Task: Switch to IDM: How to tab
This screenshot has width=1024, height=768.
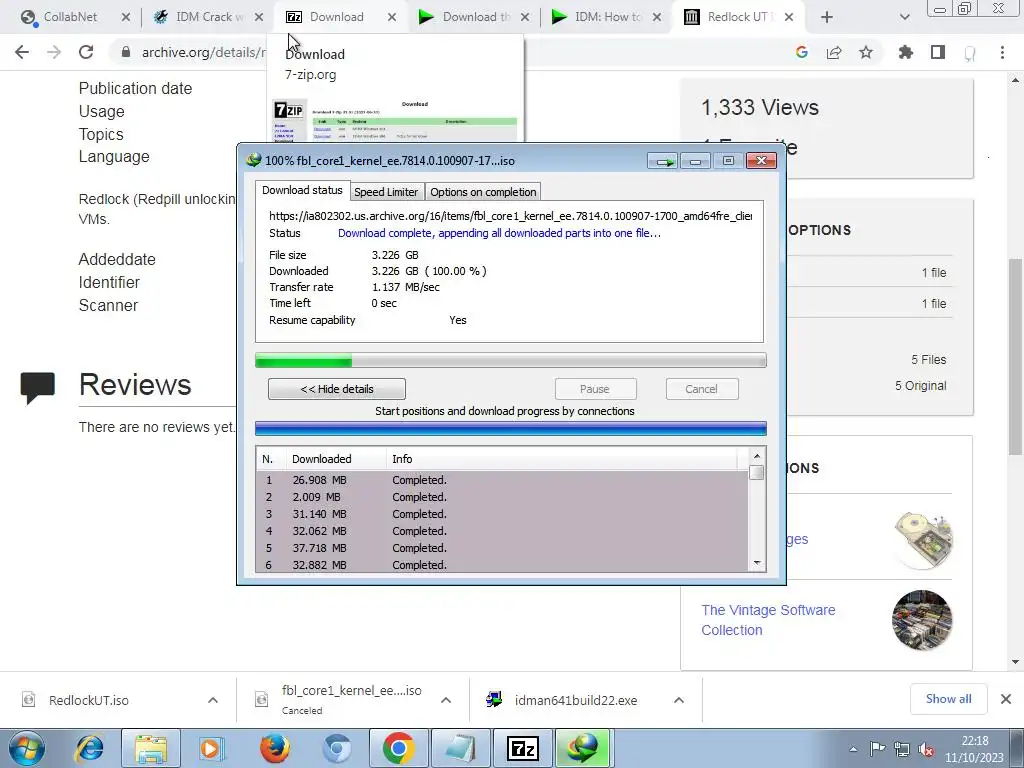Action: [606, 17]
